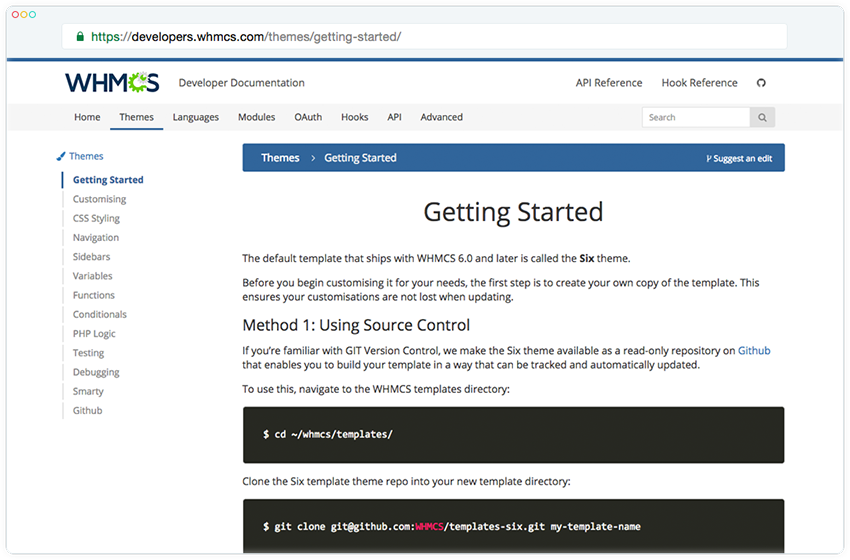
Task: Click the Themes paintbrush icon in sidebar
Action: coord(61,156)
